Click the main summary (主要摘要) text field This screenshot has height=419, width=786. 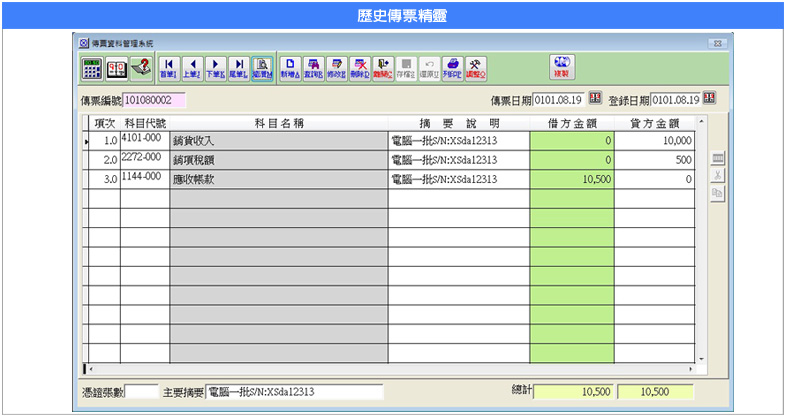coord(294,392)
